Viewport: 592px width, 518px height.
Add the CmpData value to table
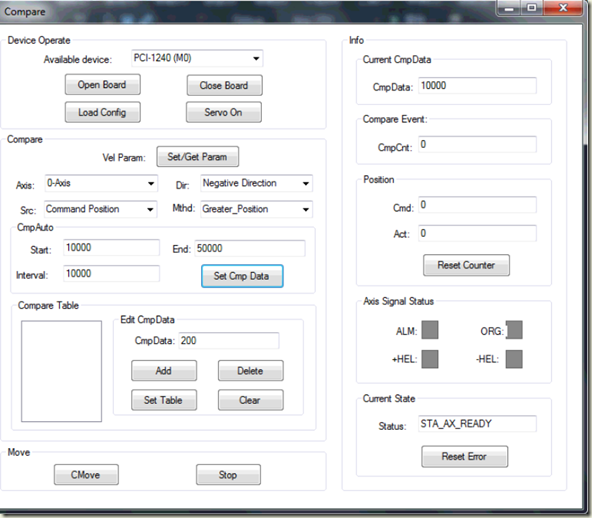point(164,371)
